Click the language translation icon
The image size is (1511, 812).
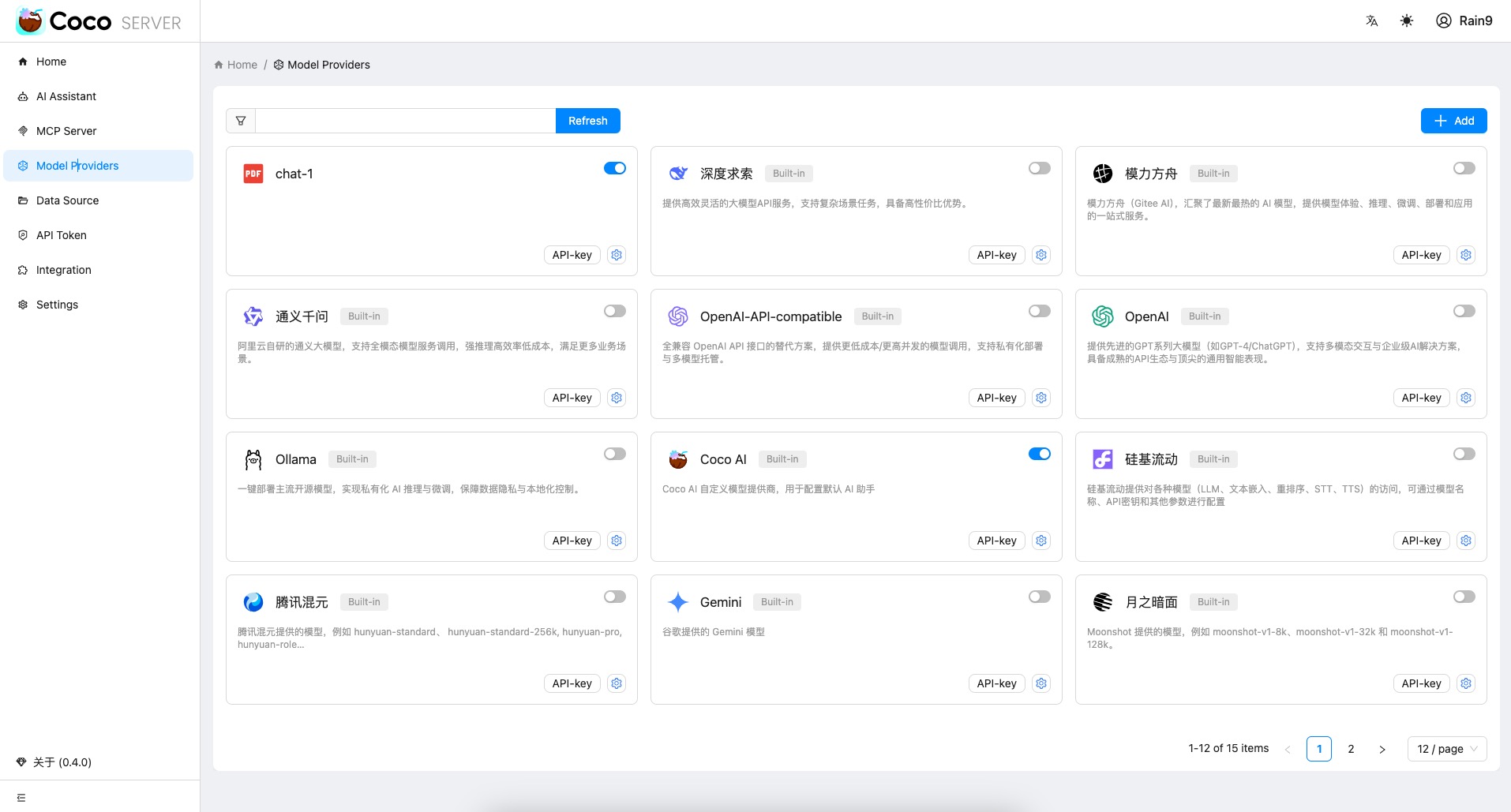pos(1372,21)
